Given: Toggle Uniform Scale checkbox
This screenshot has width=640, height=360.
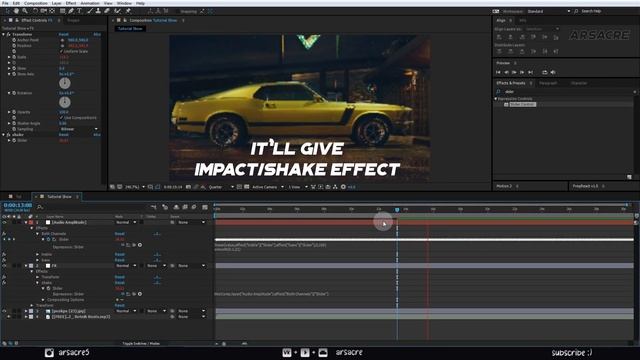Looking at the screenshot, I should (x=62, y=51).
